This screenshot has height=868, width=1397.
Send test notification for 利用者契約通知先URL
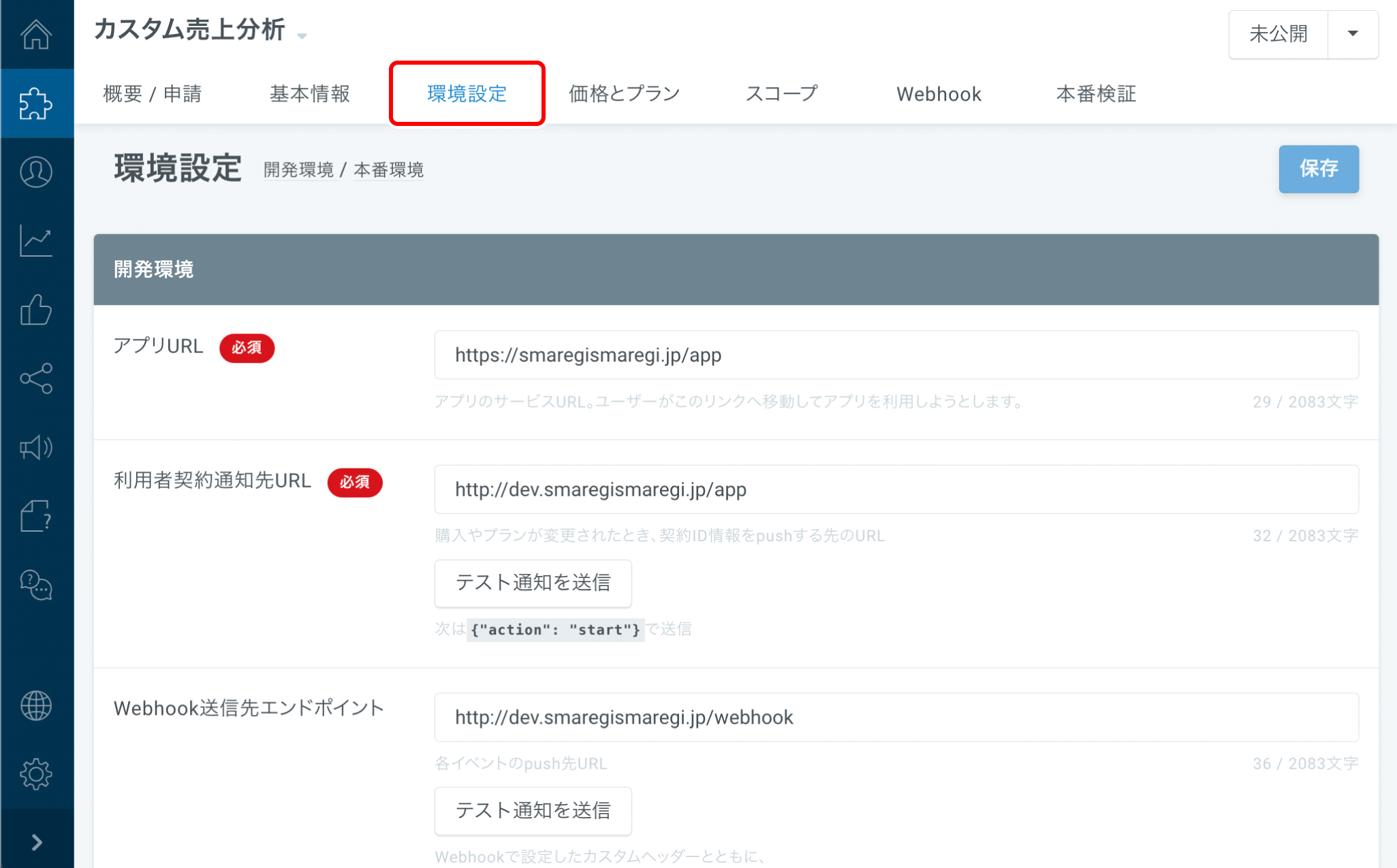pos(533,583)
